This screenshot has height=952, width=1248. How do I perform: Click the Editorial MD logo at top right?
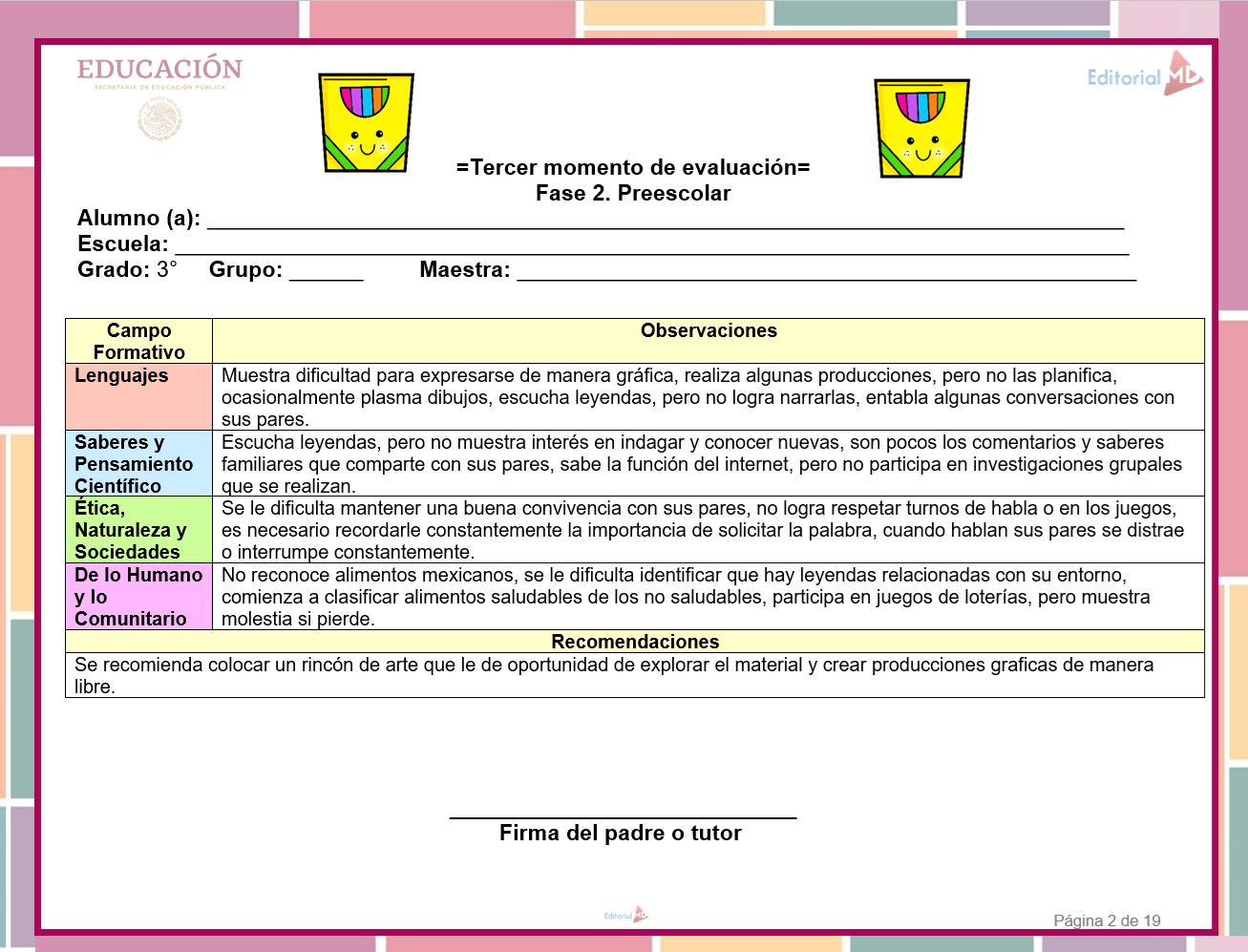[x=1145, y=75]
